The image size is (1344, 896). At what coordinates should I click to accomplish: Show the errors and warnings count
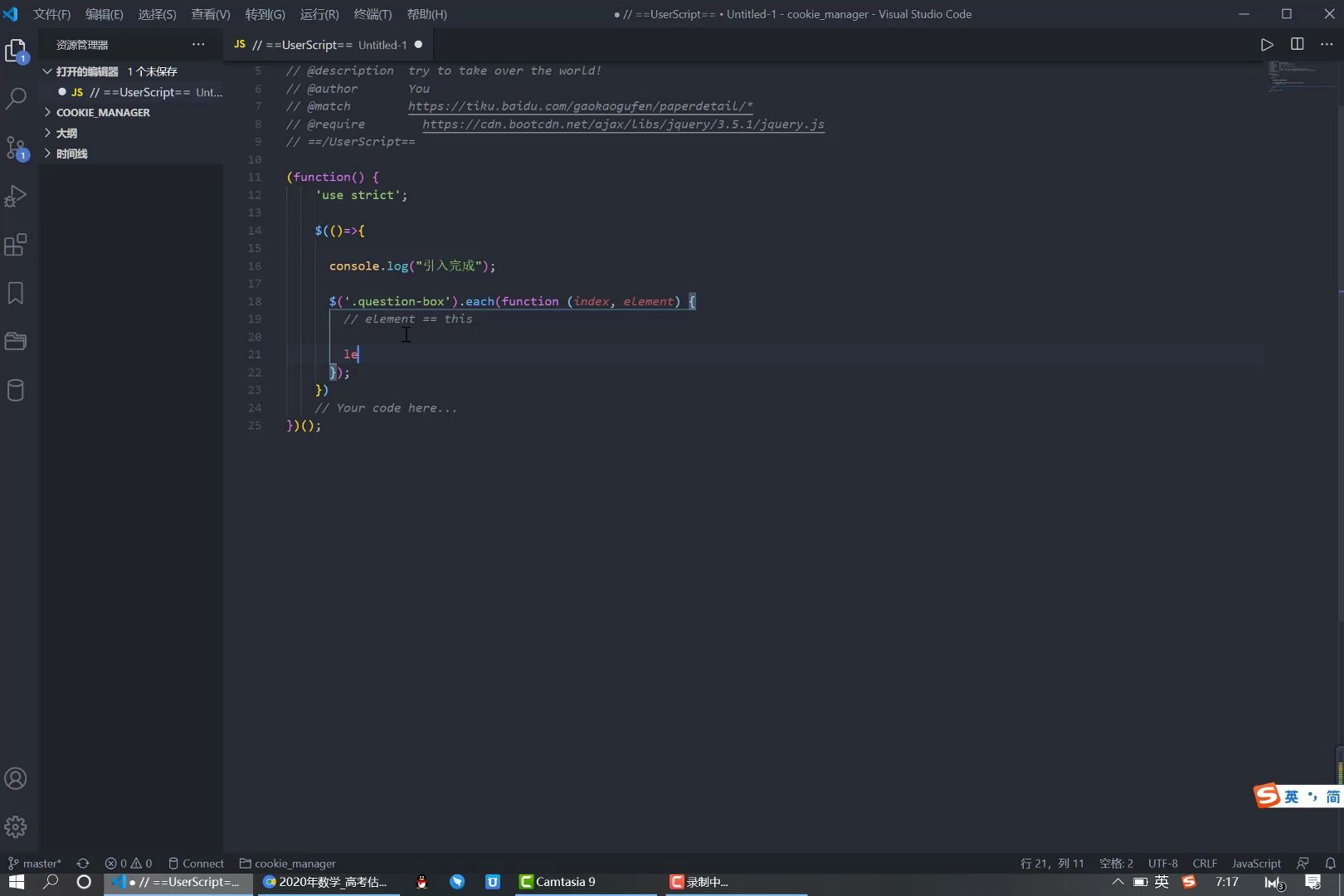tap(129, 863)
